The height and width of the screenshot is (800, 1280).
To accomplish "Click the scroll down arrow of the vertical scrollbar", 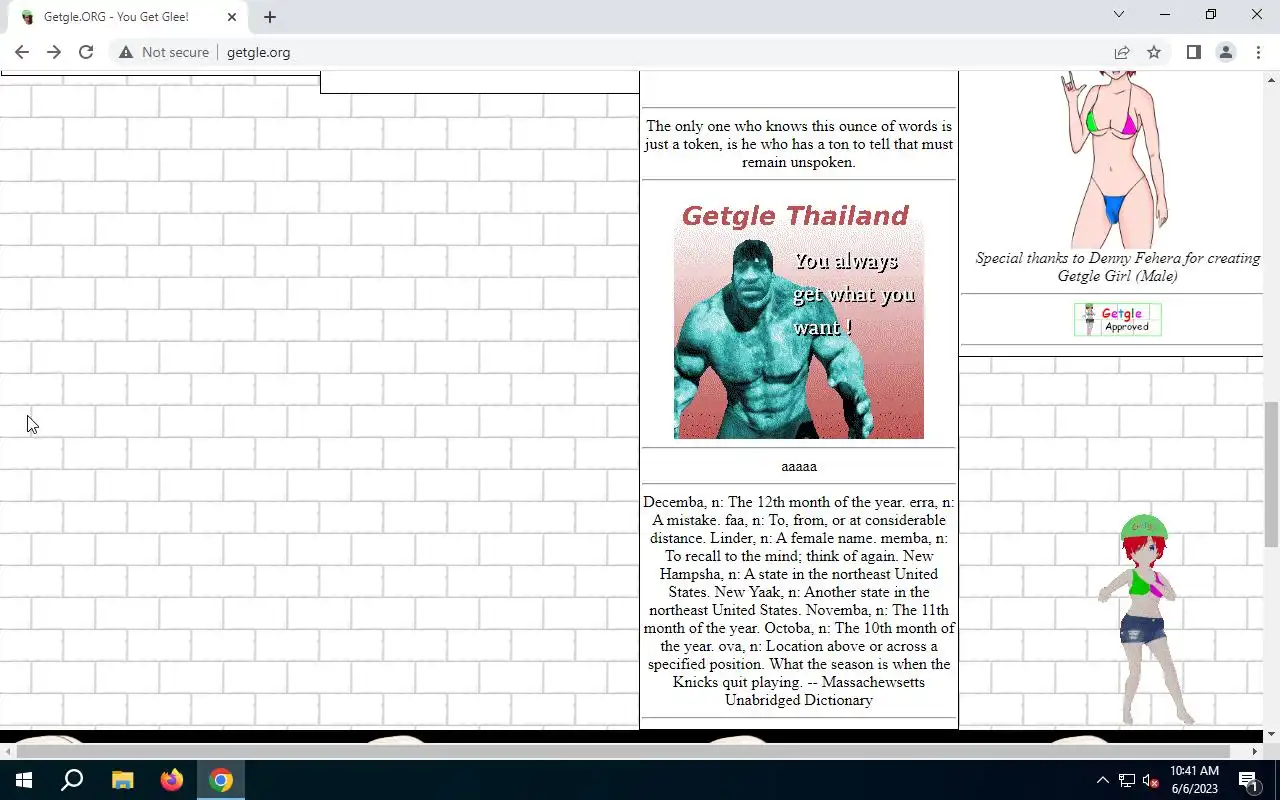I will click(x=1271, y=735).
